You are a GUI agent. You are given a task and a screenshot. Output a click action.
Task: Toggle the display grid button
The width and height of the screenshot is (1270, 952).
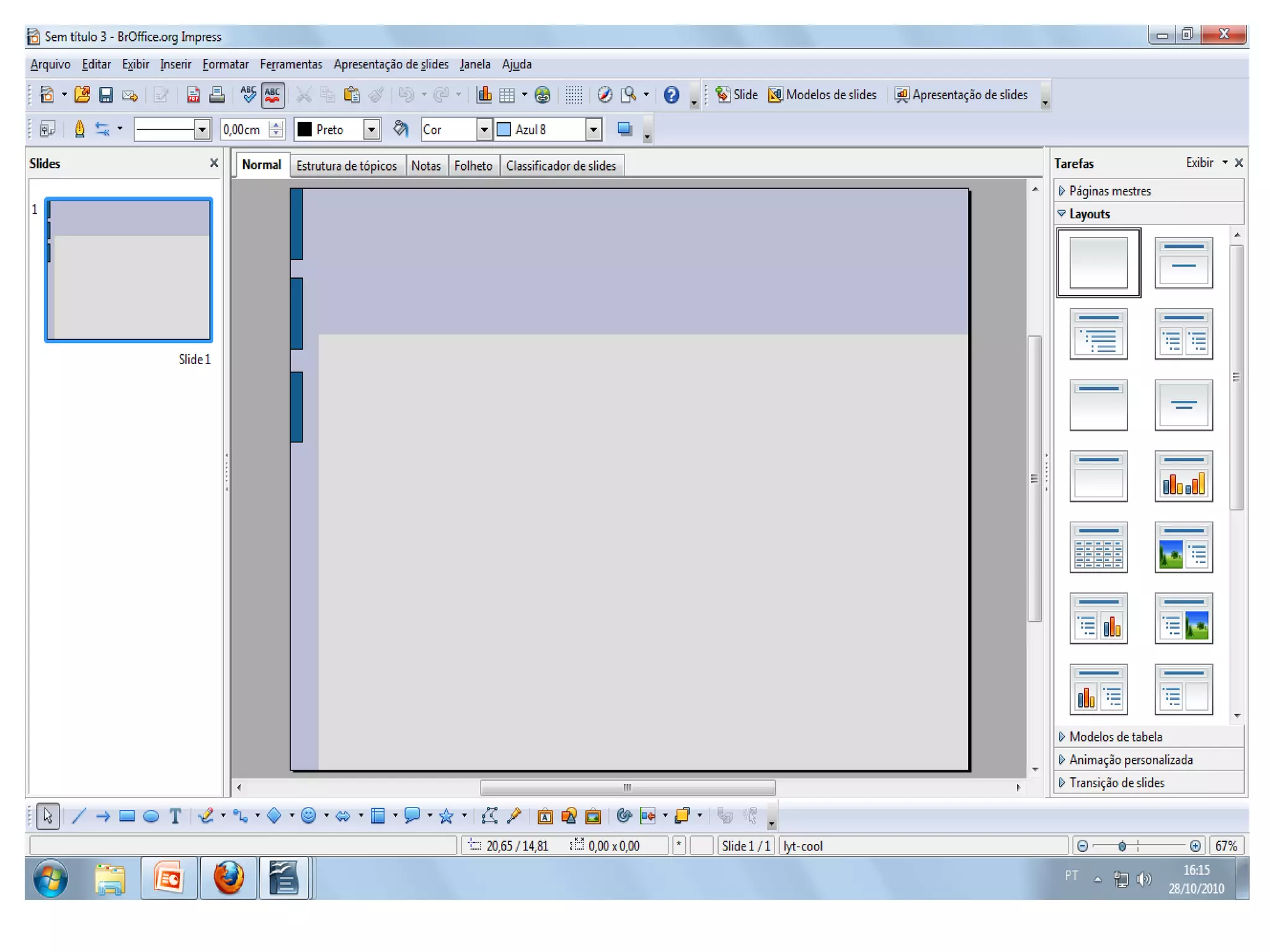click(574, 95)
